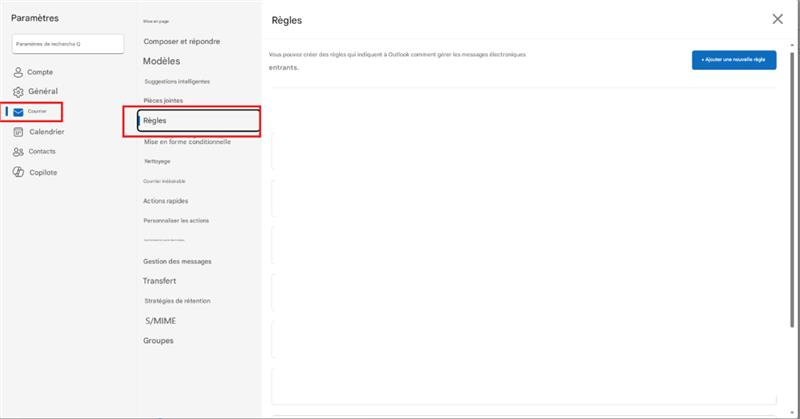Open the Calendrier settings category
The width and height of the screenshot is (800, 419).
point(39,132)
